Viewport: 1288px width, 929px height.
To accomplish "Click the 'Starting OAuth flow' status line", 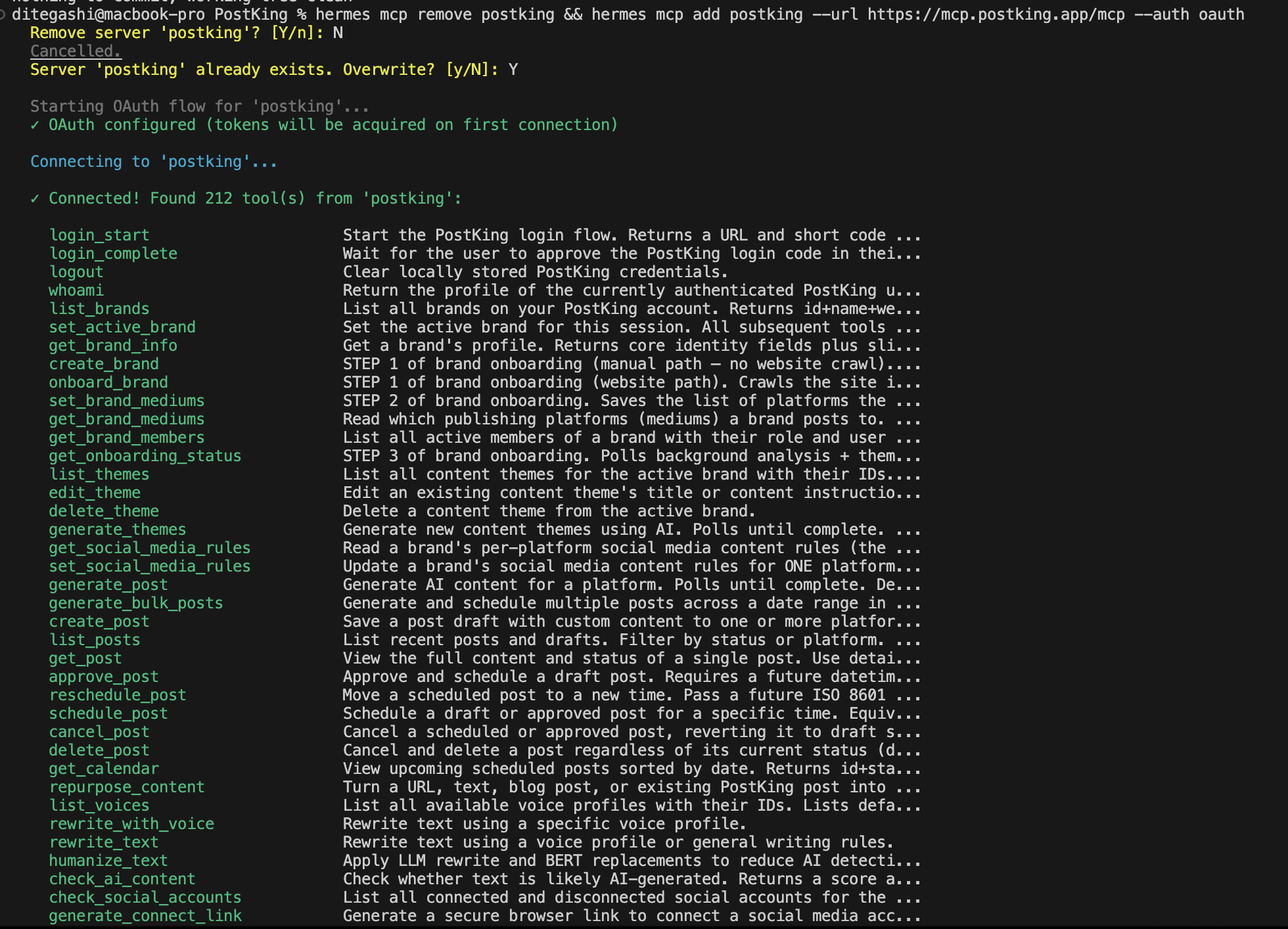I will (200, 106).
